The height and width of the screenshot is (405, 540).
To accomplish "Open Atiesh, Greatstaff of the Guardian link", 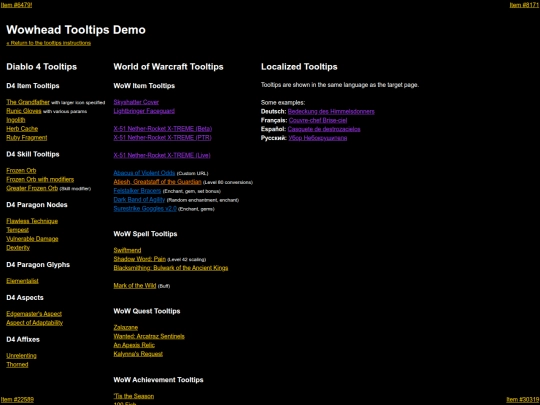I will tap(157, 182).
